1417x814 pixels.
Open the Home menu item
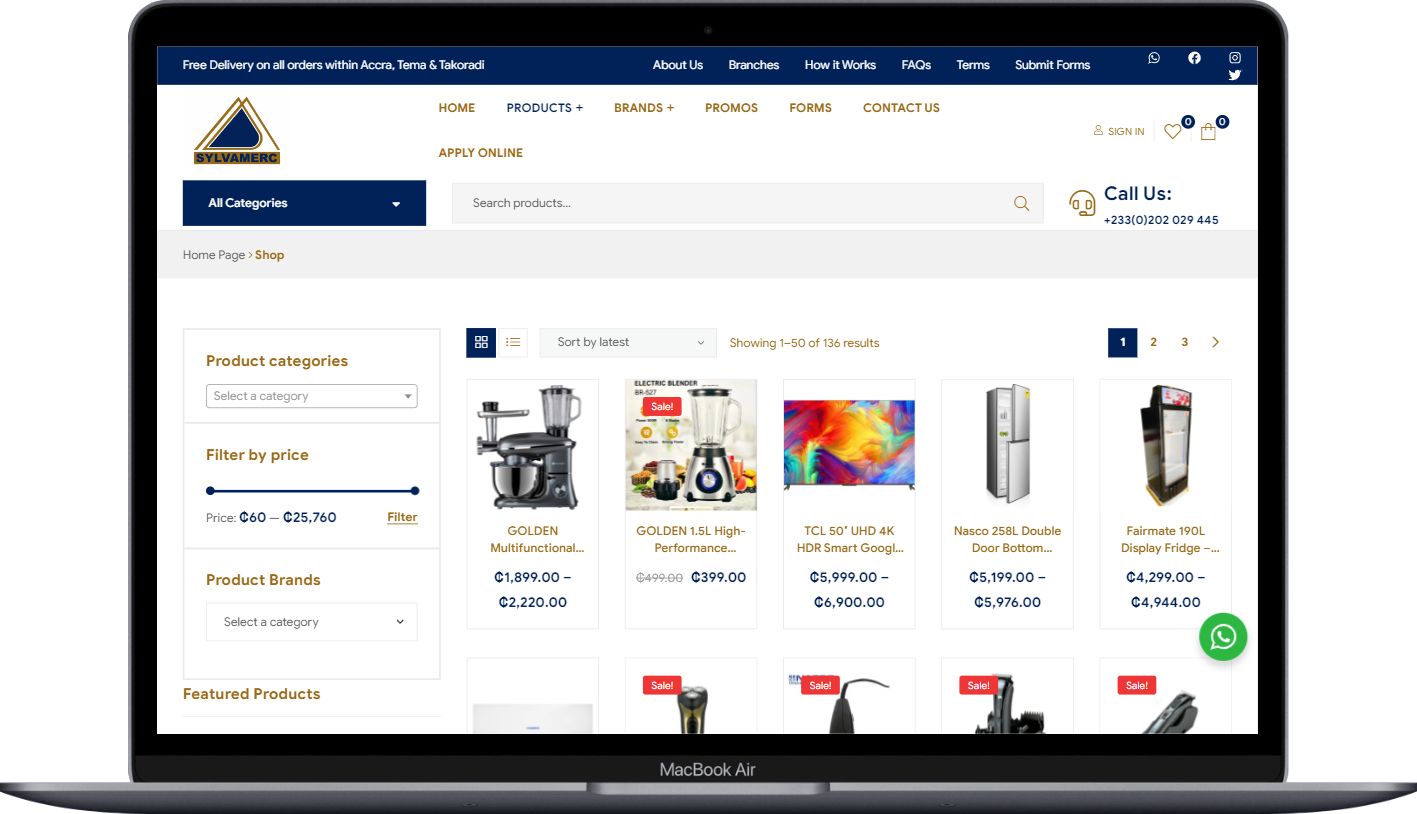(x=457, y=108)
